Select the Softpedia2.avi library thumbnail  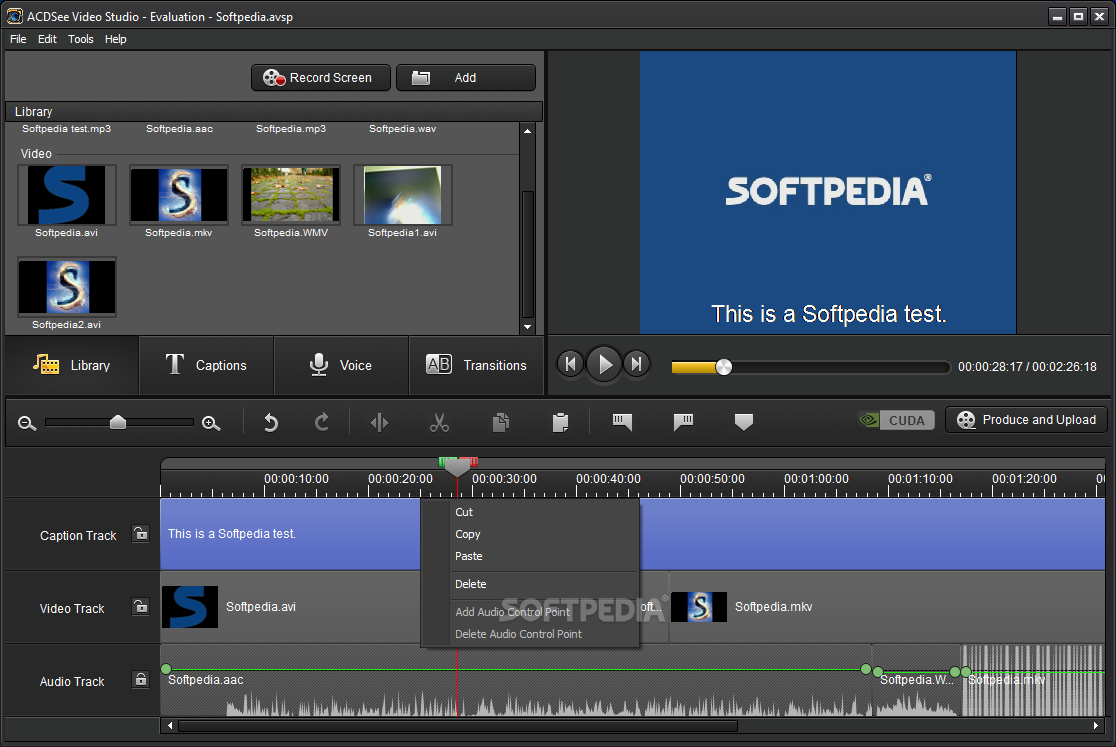[x=66, y=287]
